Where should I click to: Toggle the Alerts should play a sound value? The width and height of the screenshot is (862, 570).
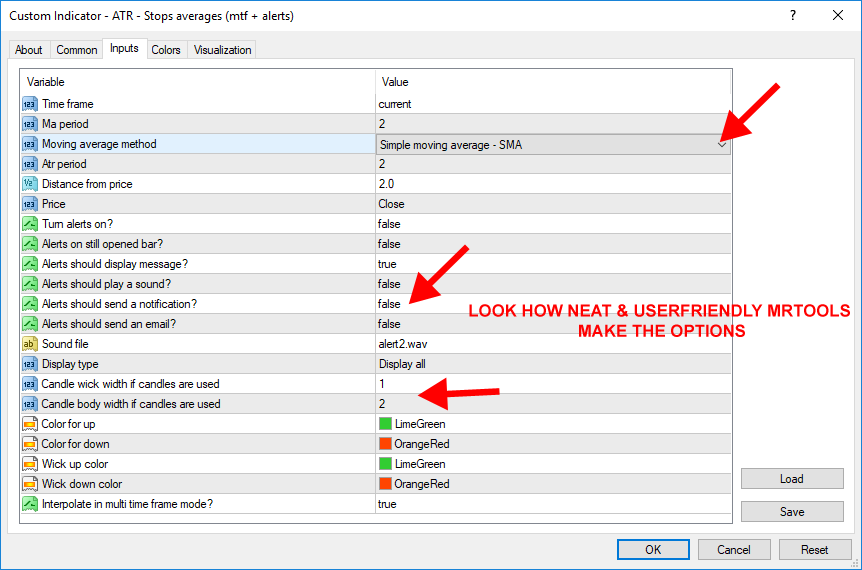click(553, 284)
